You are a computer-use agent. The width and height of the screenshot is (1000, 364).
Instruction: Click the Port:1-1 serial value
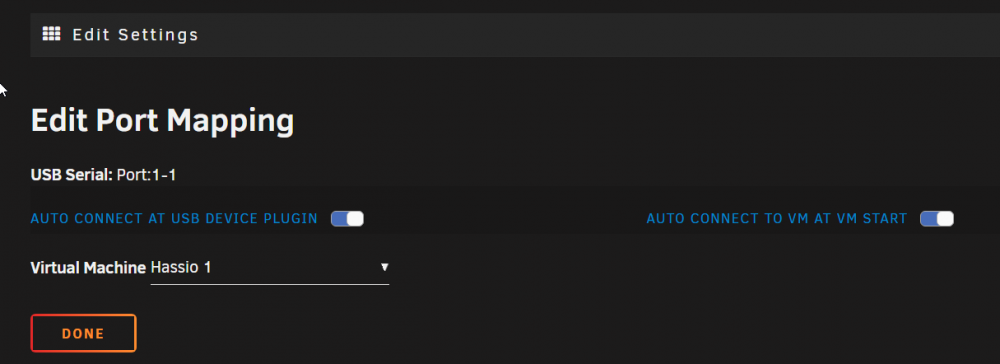[147, 175]
